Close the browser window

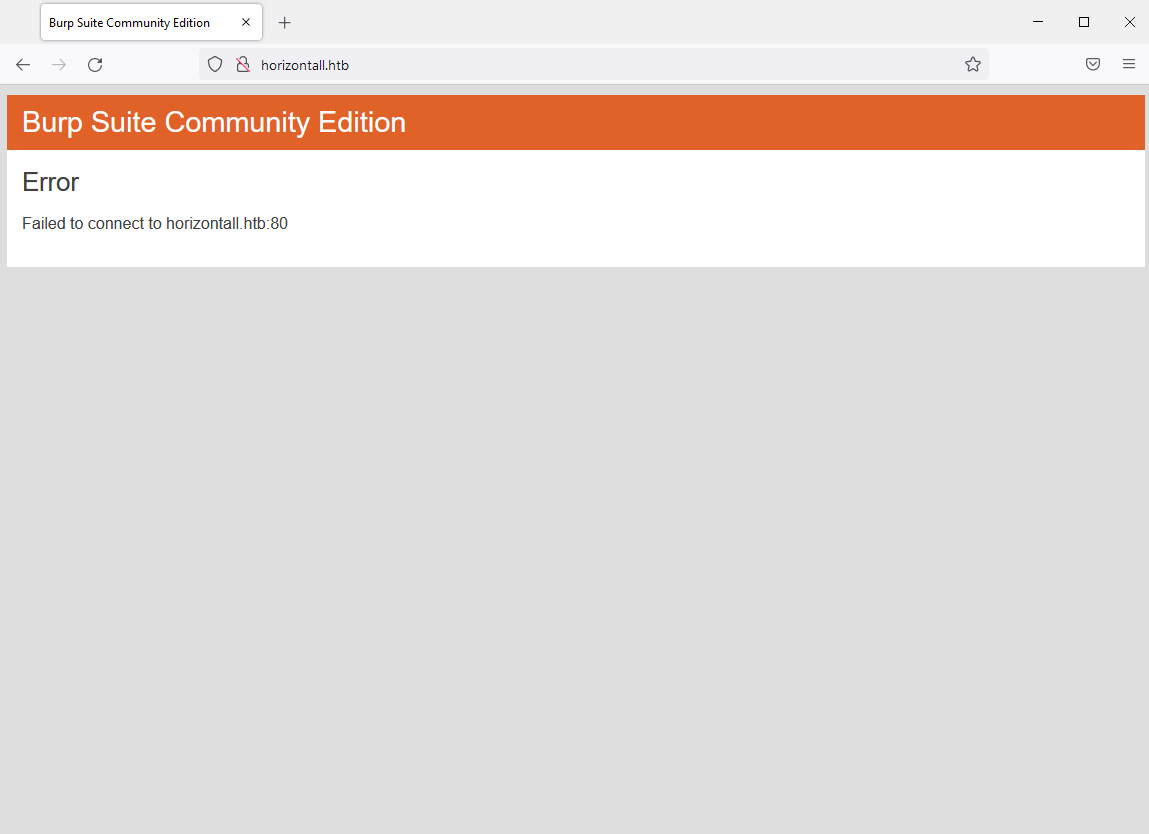(x=1129, y=22)
